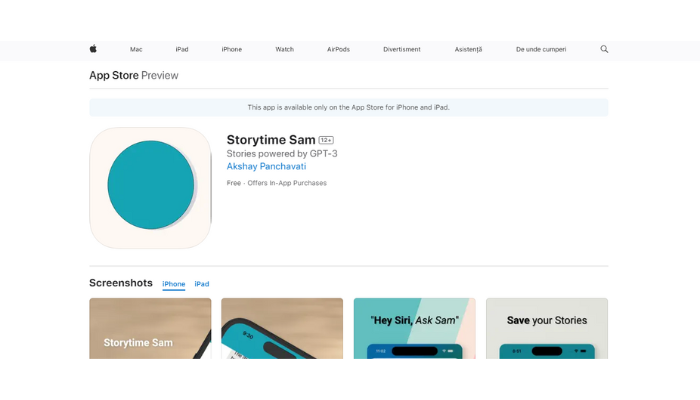Open the tilted phone screenshot thumbnail
Viewport: 700px width, 400px height.
282,329
